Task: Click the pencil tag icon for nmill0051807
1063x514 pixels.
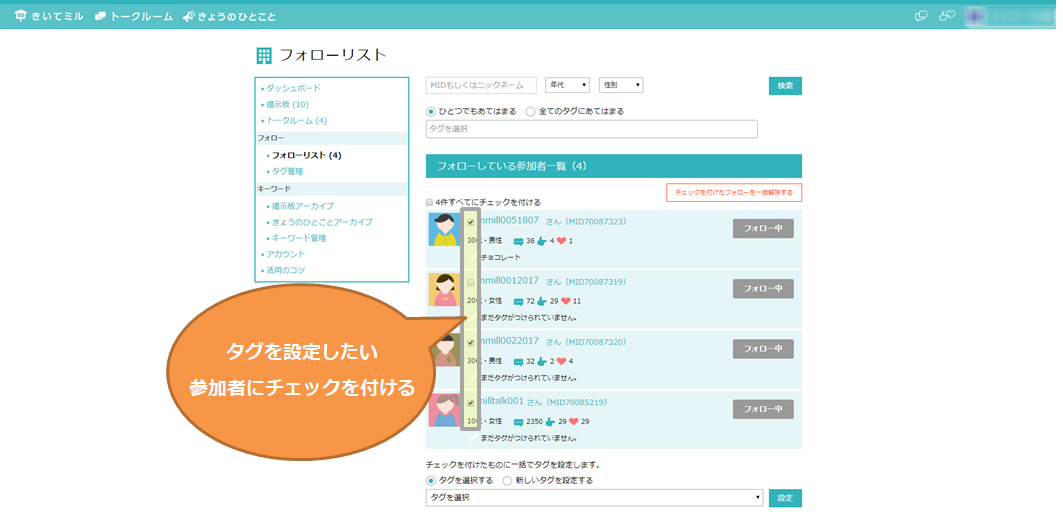Action: click(471, 257)
